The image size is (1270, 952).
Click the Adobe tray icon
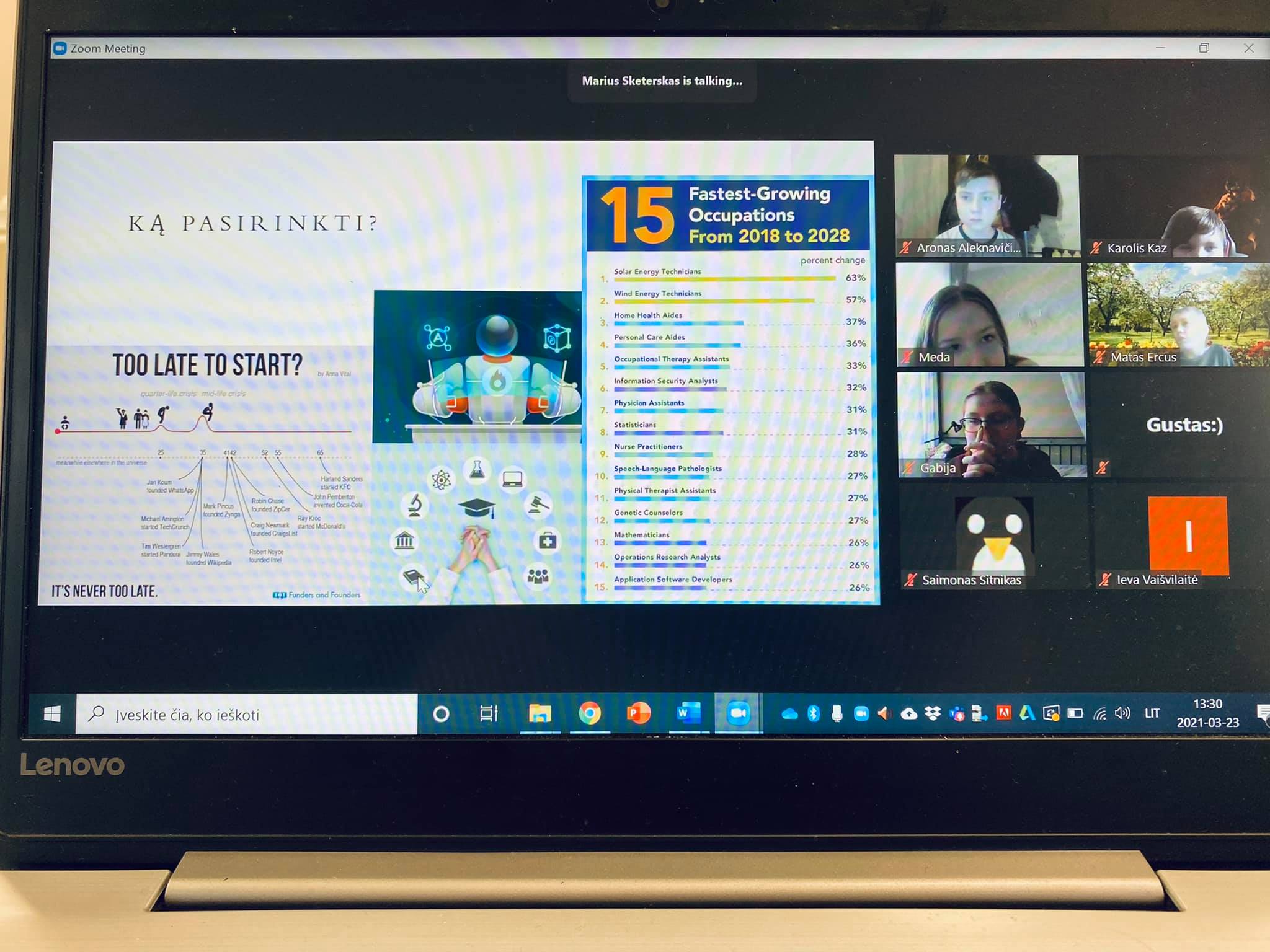tap(1003, 713)
